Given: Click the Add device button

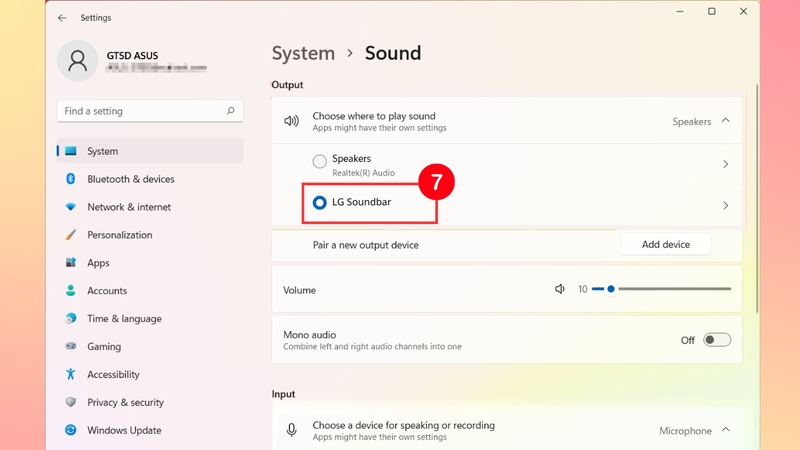Looking at the screenshot, I should pyautogui.click(x=666, y=244).
